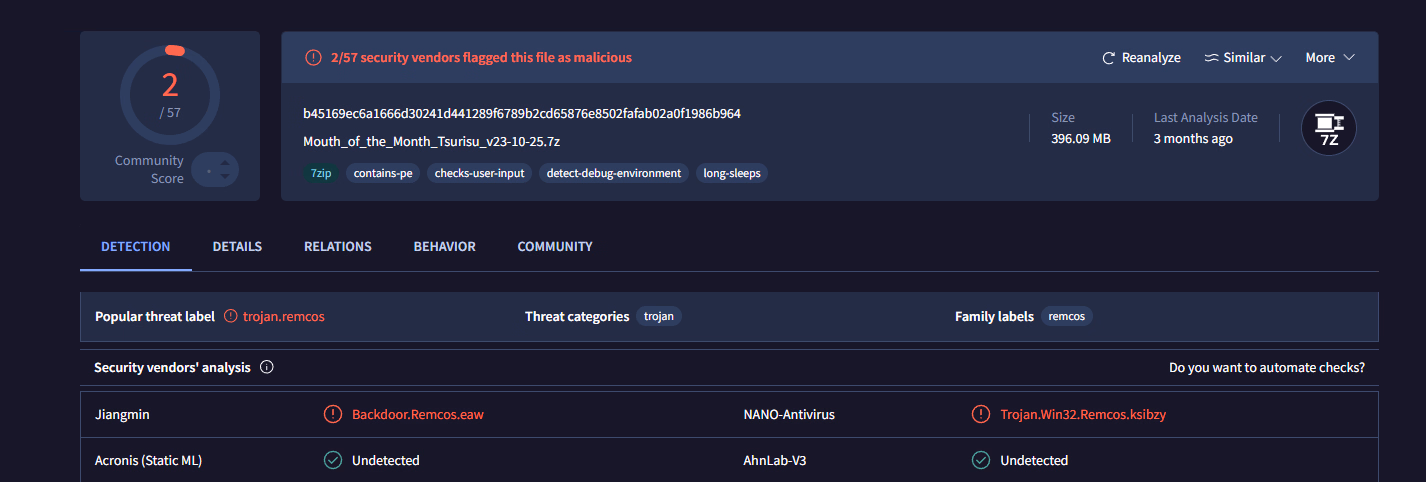Click the Jiangmin vendor name
Viewport: 1426px width, 482px height.
click(122, 414)
